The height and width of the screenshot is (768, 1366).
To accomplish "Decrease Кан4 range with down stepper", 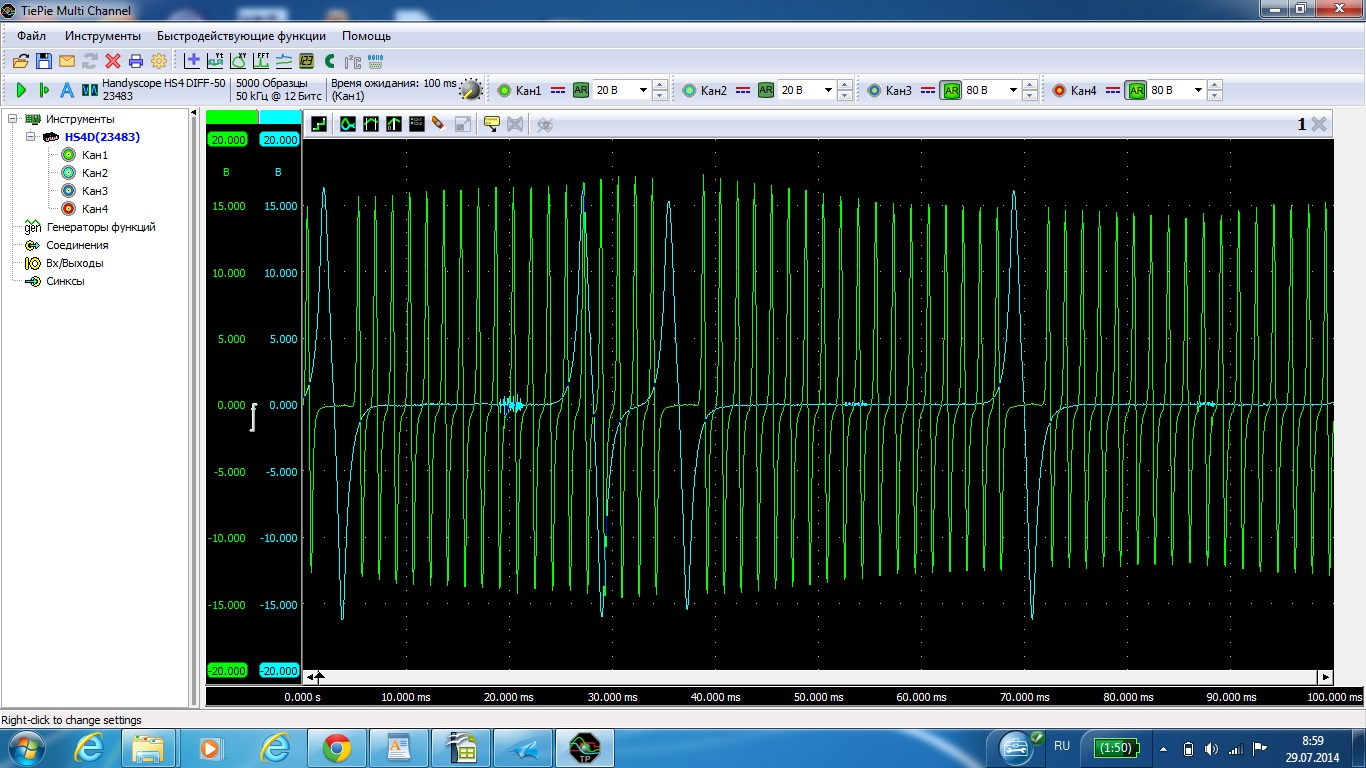I will point(1214,96).
